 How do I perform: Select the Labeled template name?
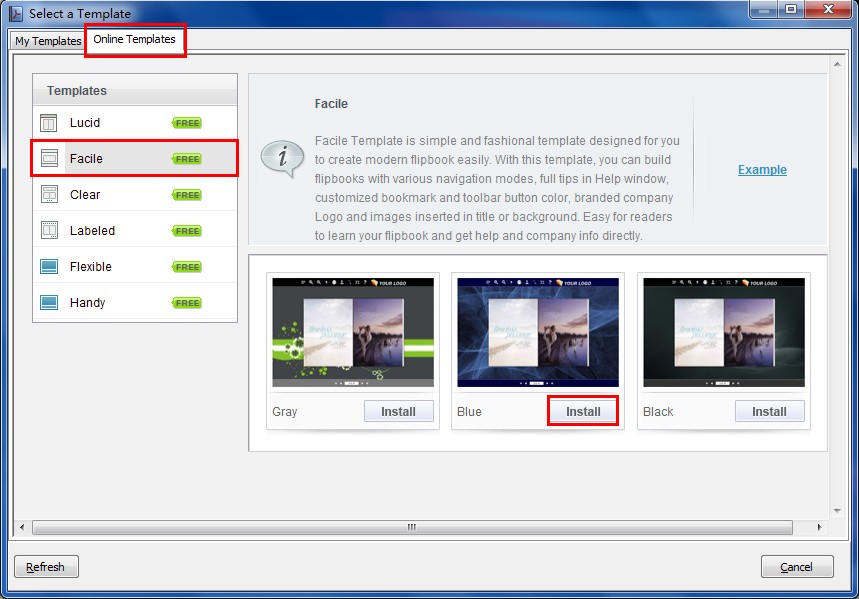(x=92, y=231)
